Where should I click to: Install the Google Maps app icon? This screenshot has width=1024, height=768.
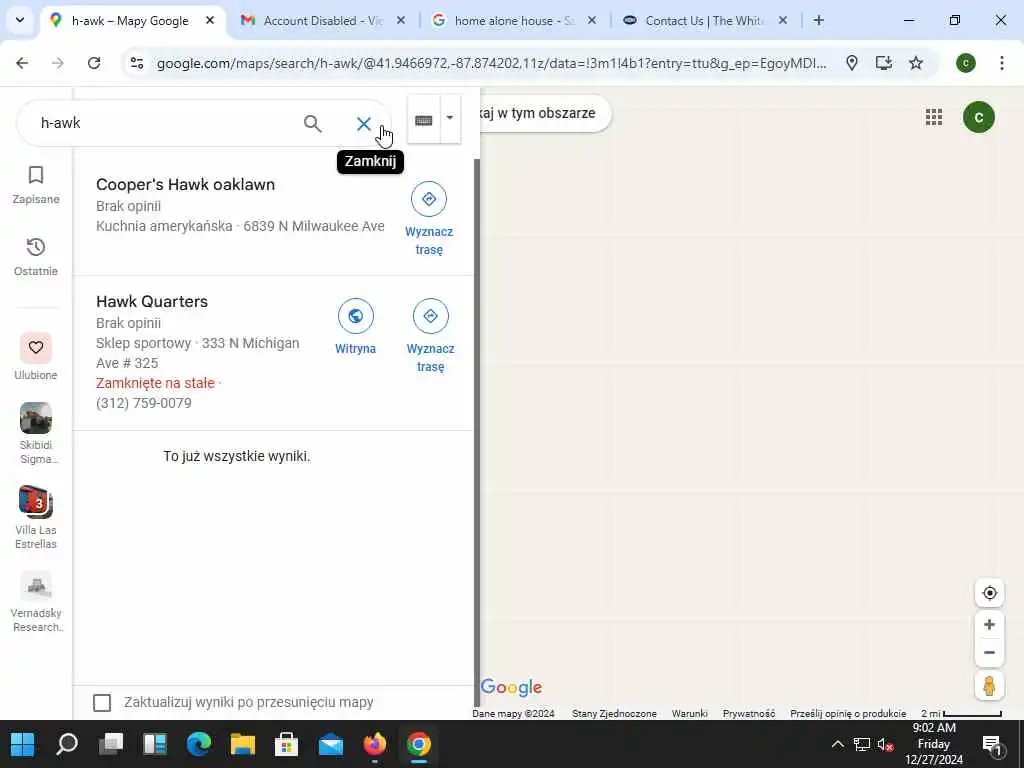point(884,63)
